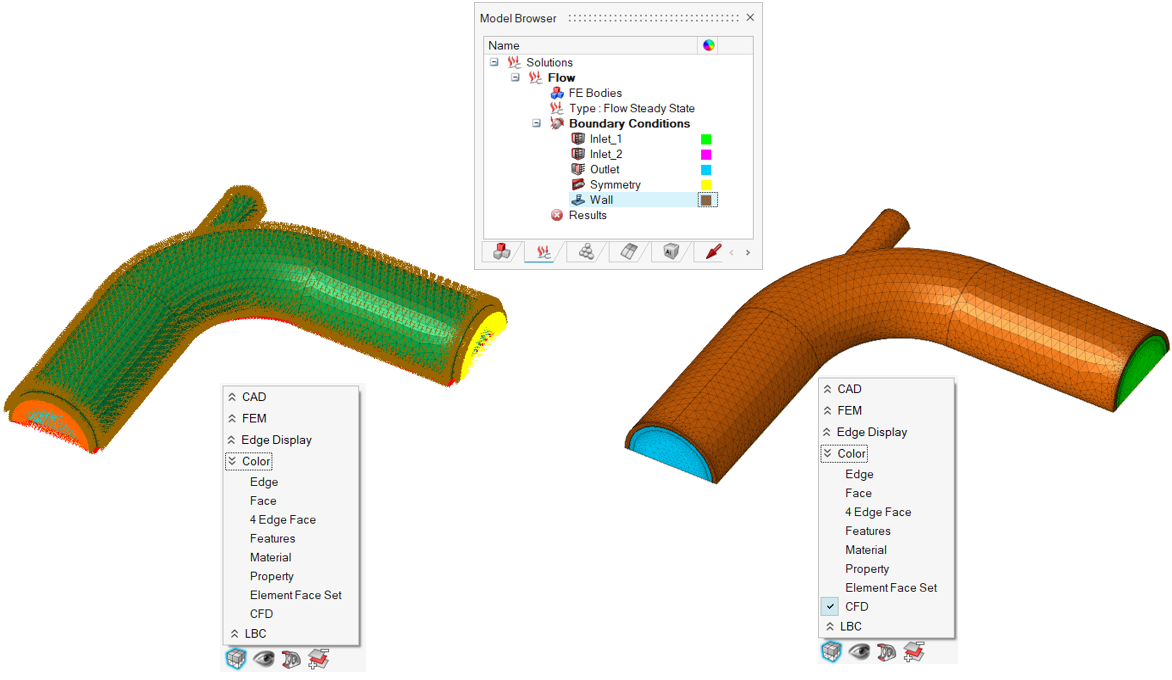Click the Flow solution icon

click(x=535, y=78)
